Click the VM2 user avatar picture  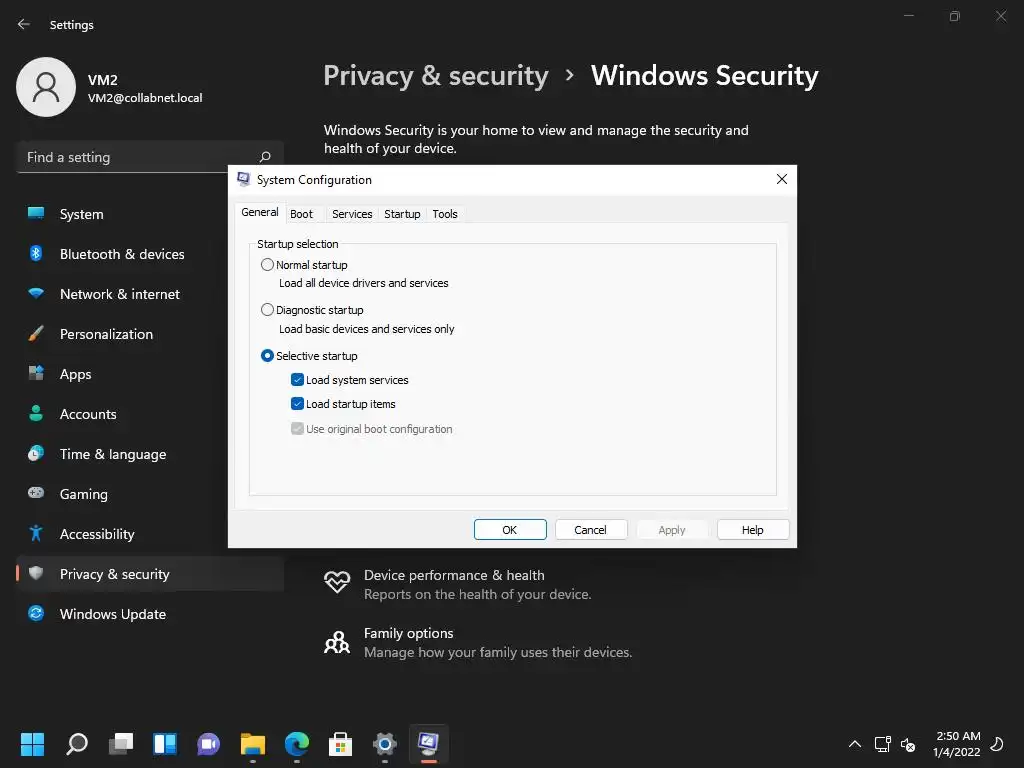coord(46,87)
